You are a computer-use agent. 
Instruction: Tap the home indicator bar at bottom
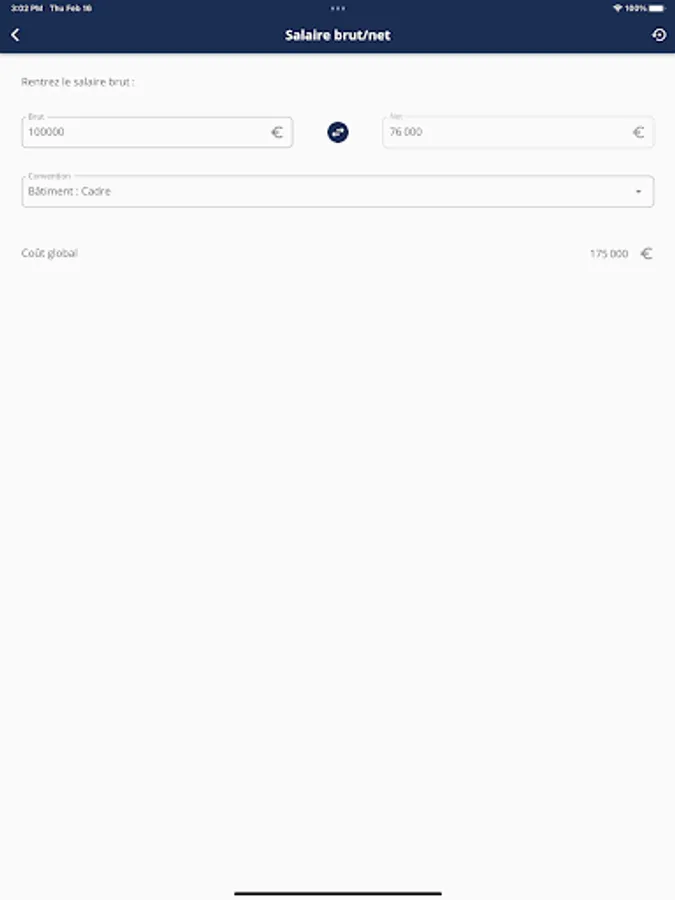coord(338,893)
